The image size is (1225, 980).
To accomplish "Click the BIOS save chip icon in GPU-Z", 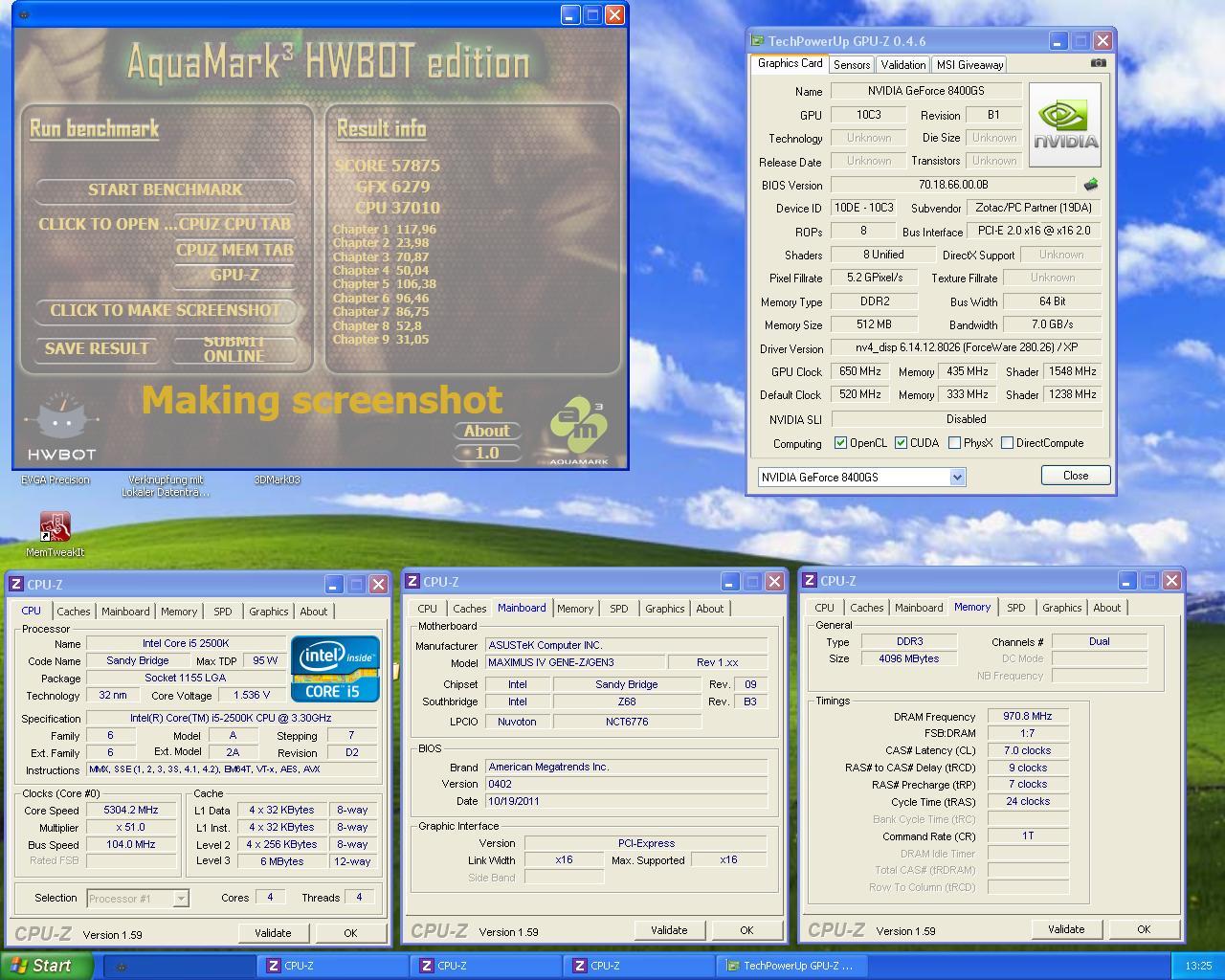I will pos(1090,185).
